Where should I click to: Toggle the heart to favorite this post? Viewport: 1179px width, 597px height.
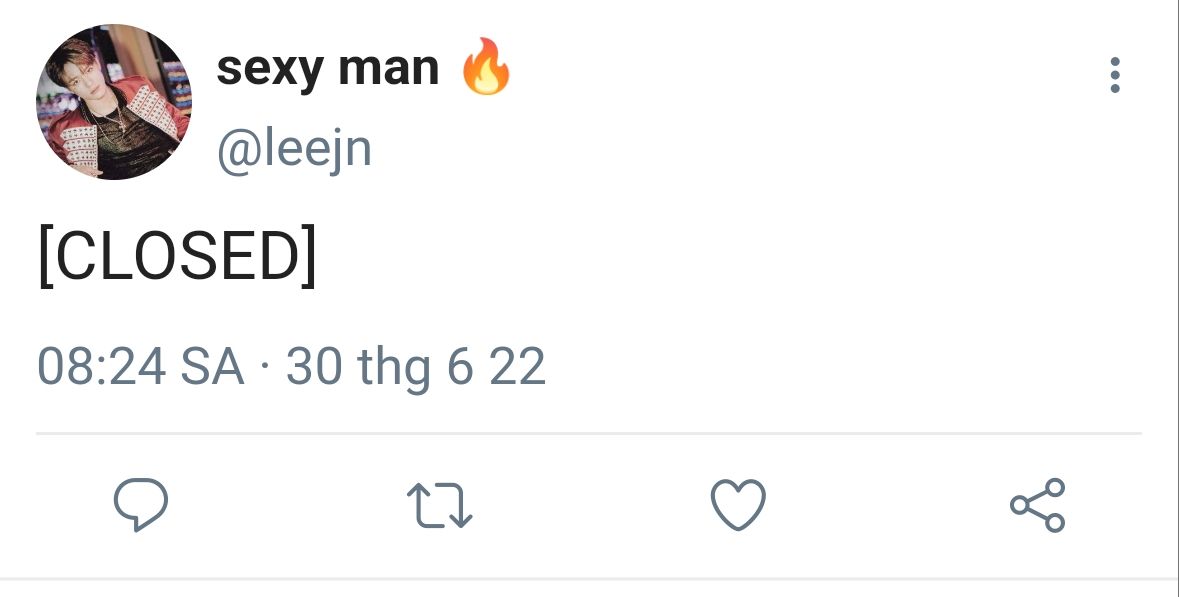(x=738, y=505)
